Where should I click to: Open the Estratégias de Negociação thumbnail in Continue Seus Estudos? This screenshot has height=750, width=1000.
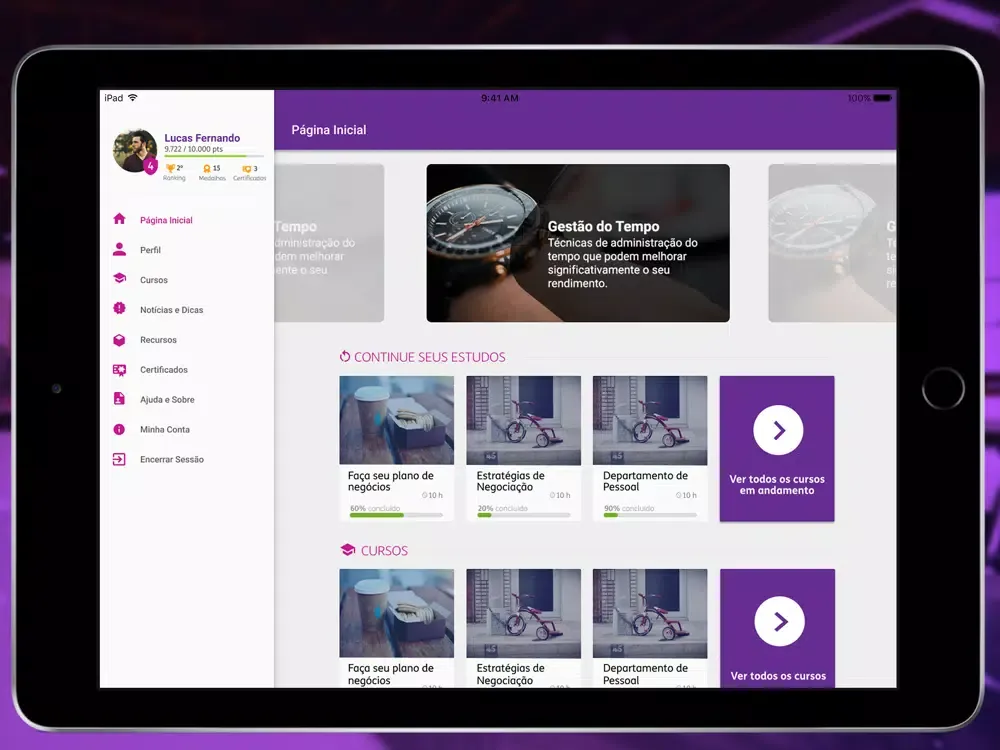point(524,420)
